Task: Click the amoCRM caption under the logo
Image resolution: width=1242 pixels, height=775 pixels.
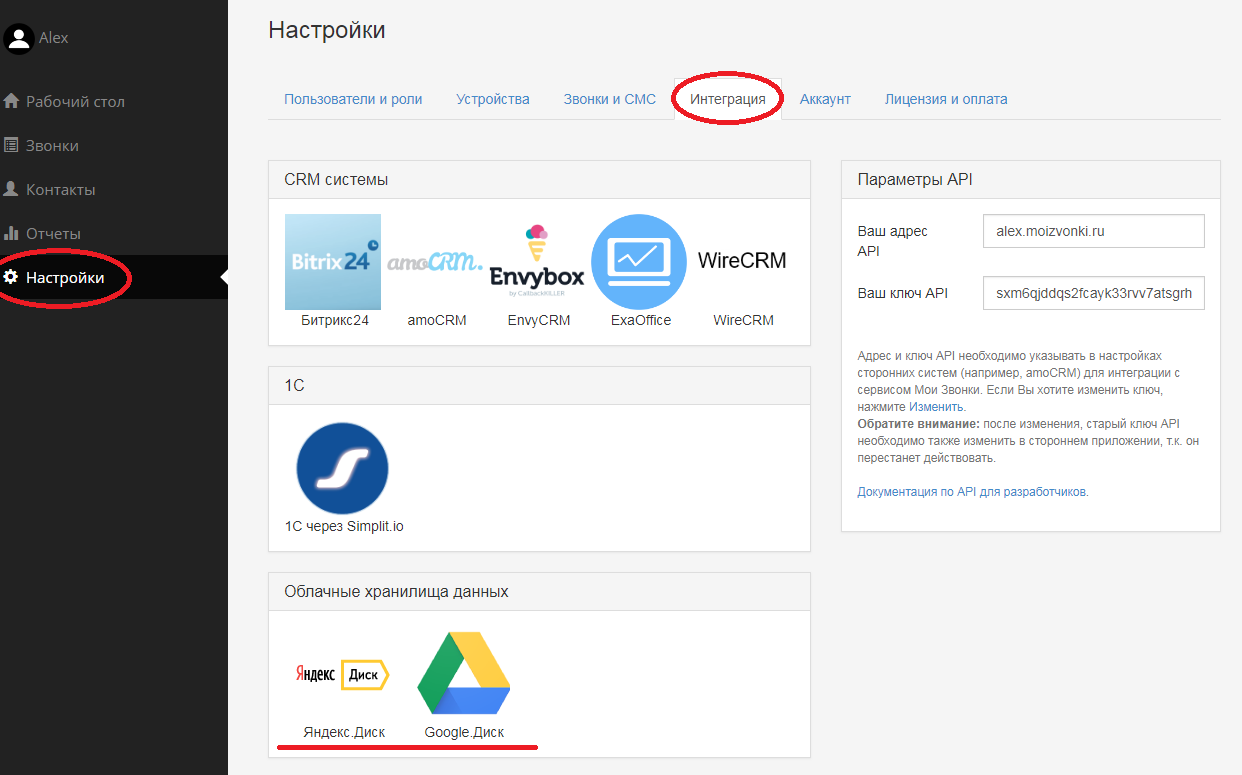Action: [x=437, y=320]
